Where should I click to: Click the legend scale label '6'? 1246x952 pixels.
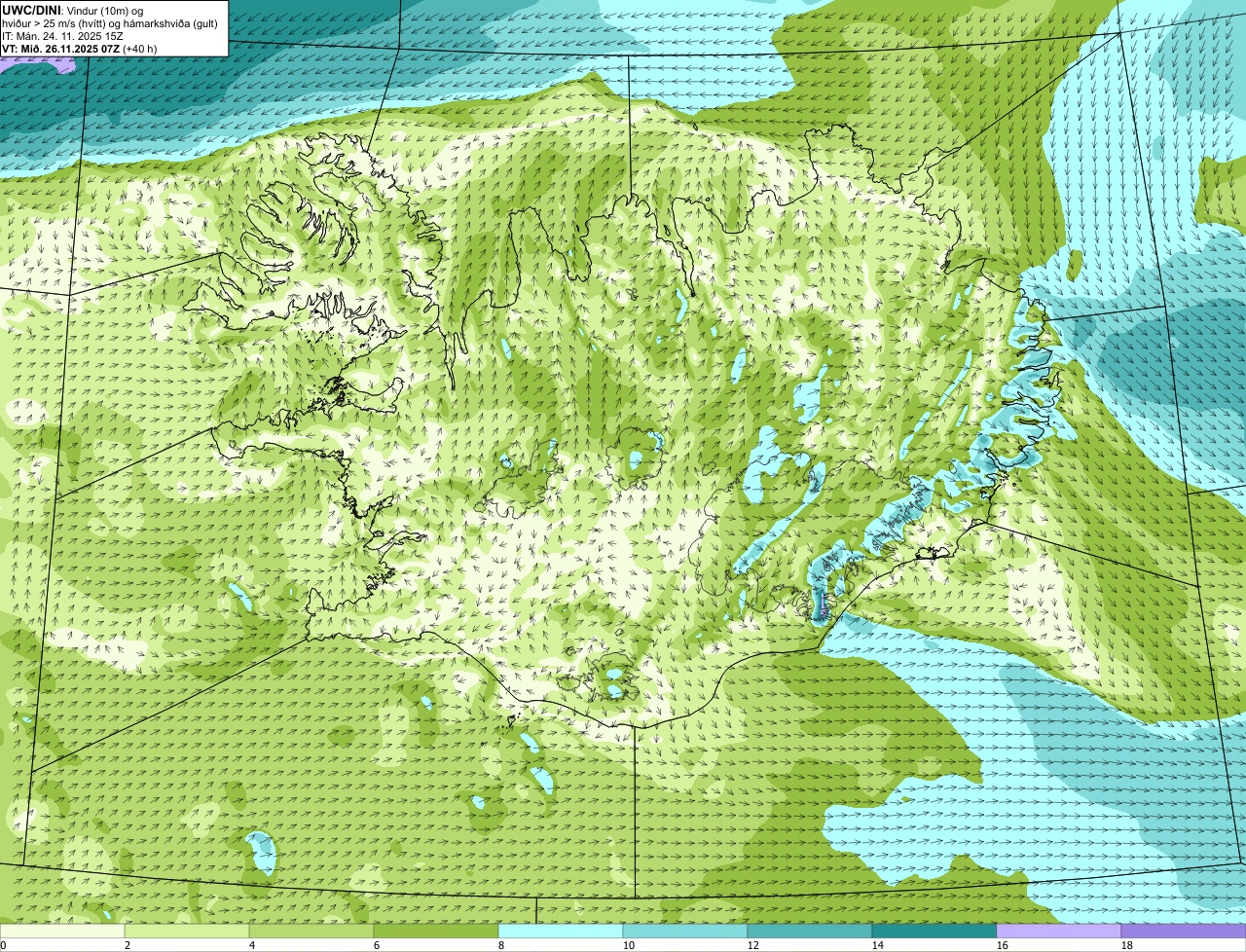pyautogui.click(x=377, y=945)
